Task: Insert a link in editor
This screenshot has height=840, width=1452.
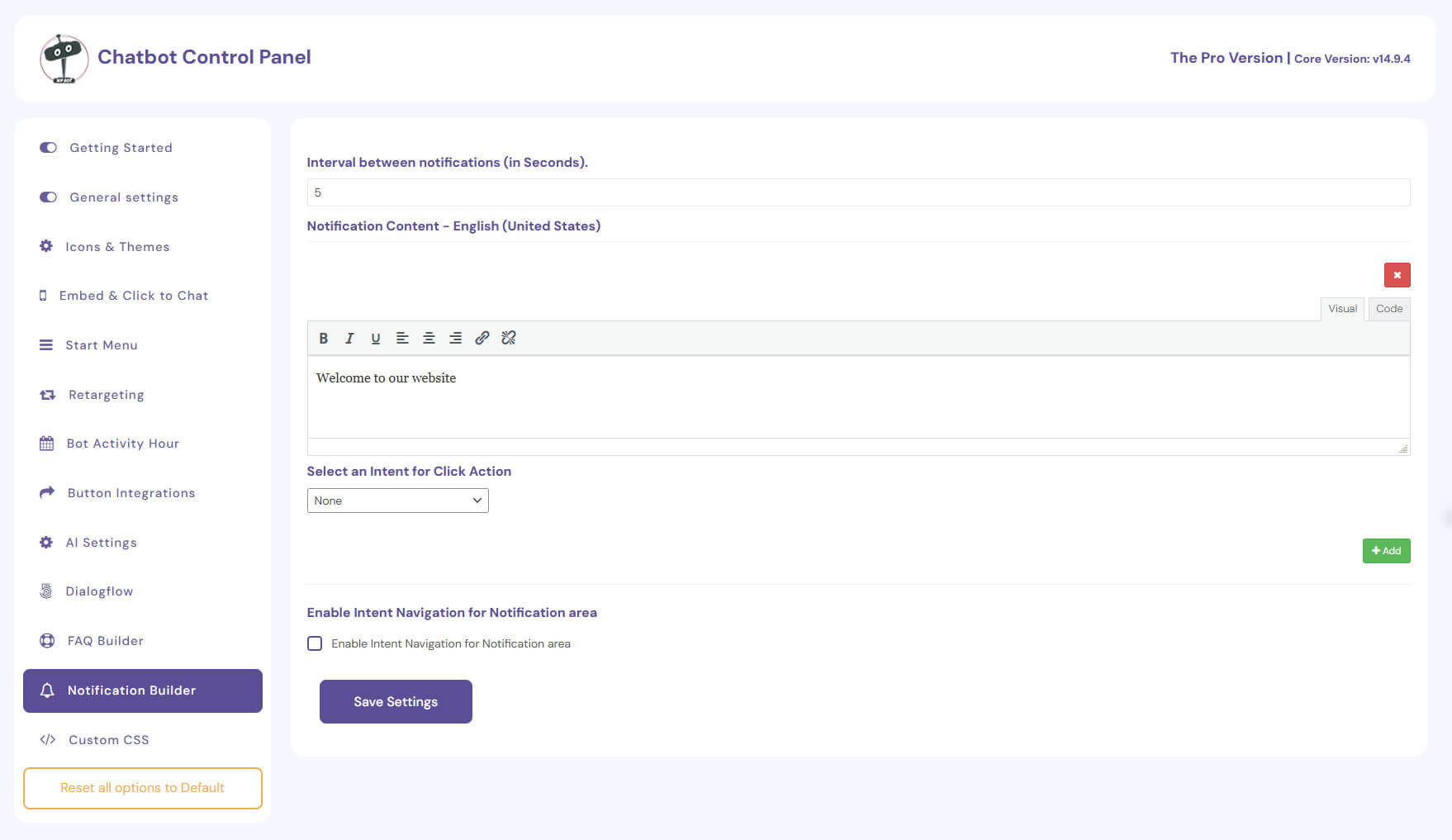Action: tap(482, 338)
